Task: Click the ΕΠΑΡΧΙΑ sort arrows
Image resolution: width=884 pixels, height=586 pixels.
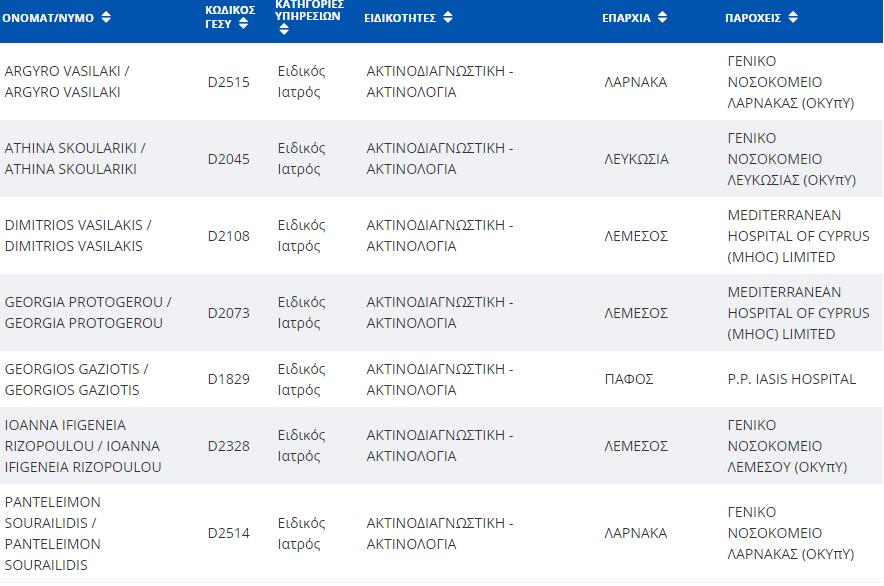Action: [663, 18]
